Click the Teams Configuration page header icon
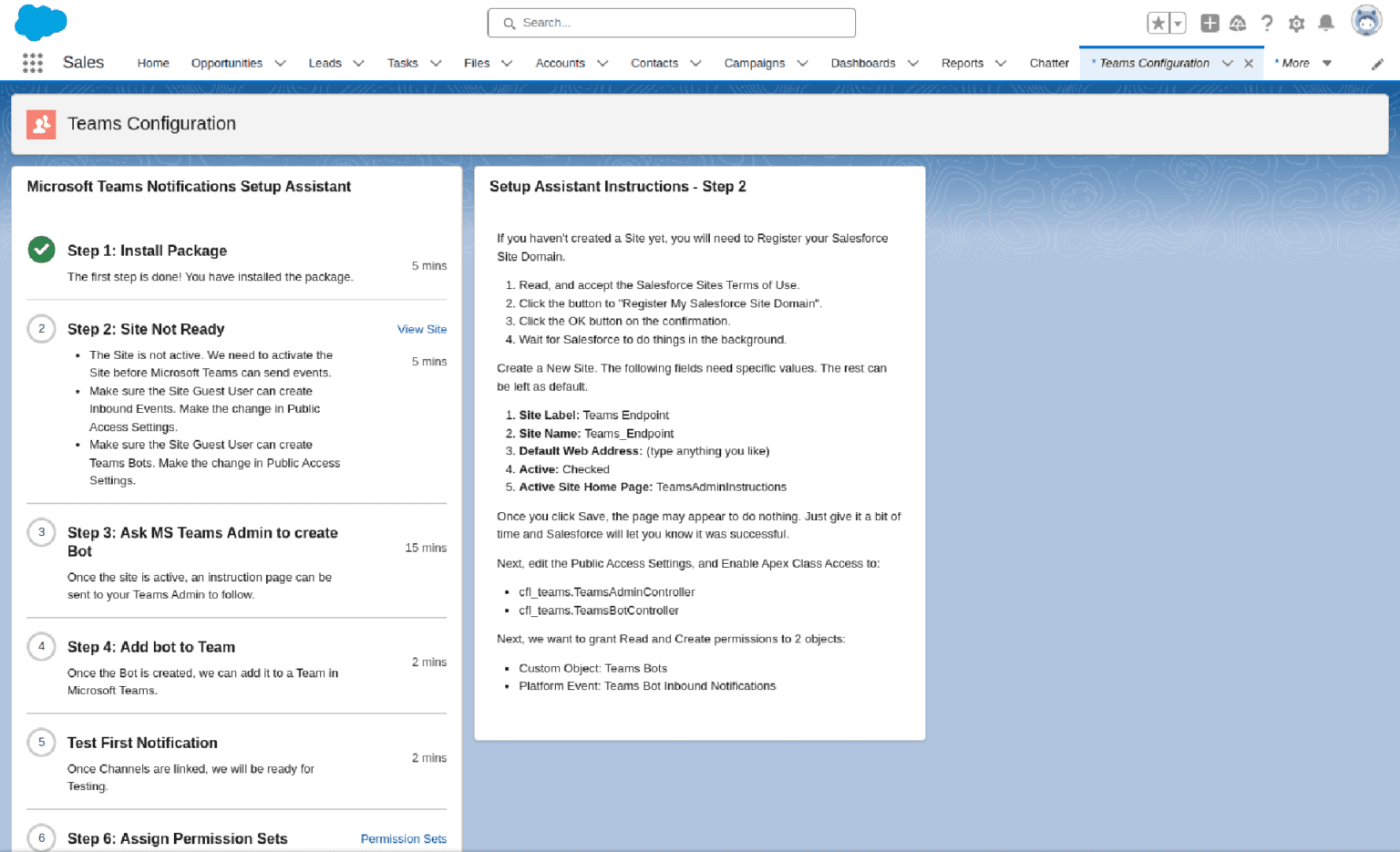Viewport: 1400px width, 852px height. 41,124
